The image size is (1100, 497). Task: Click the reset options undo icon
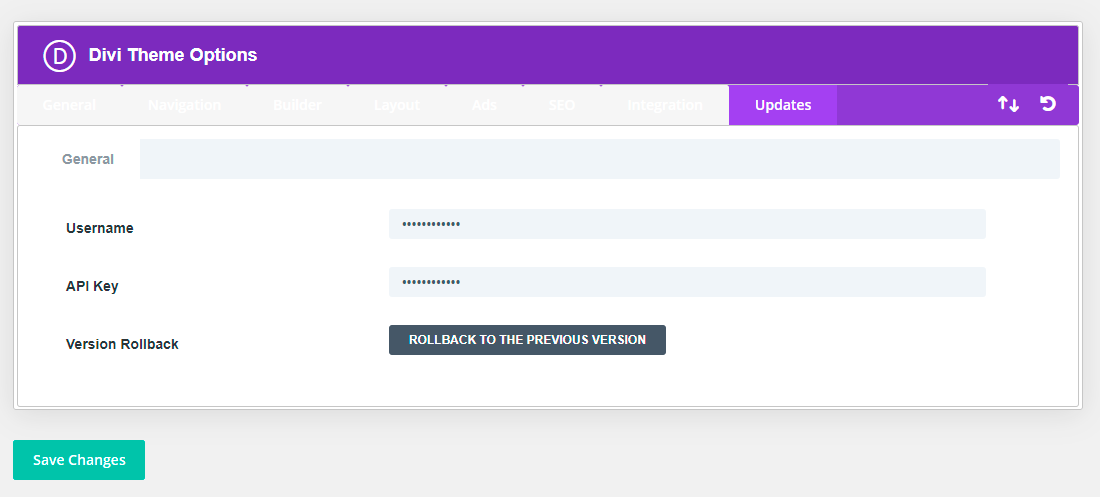pyautogui.click(x=1047, y=105)
